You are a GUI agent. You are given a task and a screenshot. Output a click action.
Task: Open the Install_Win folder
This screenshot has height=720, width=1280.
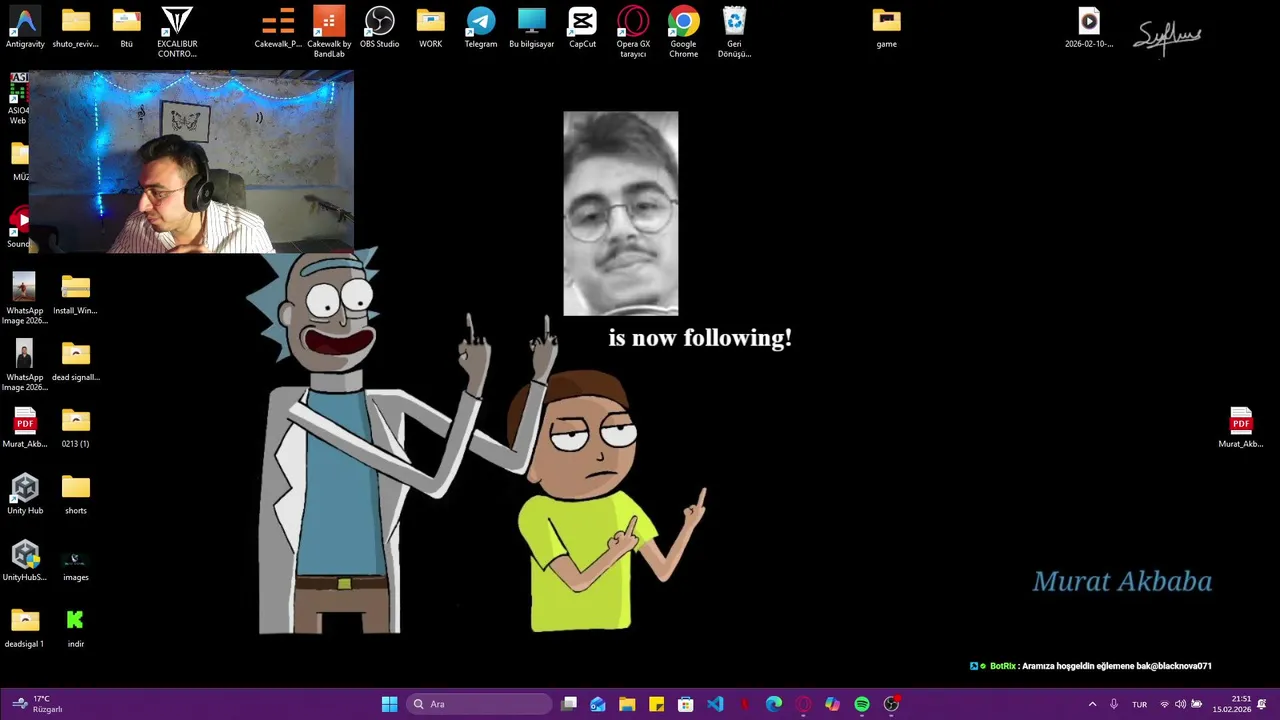click(x=75, y=295)
